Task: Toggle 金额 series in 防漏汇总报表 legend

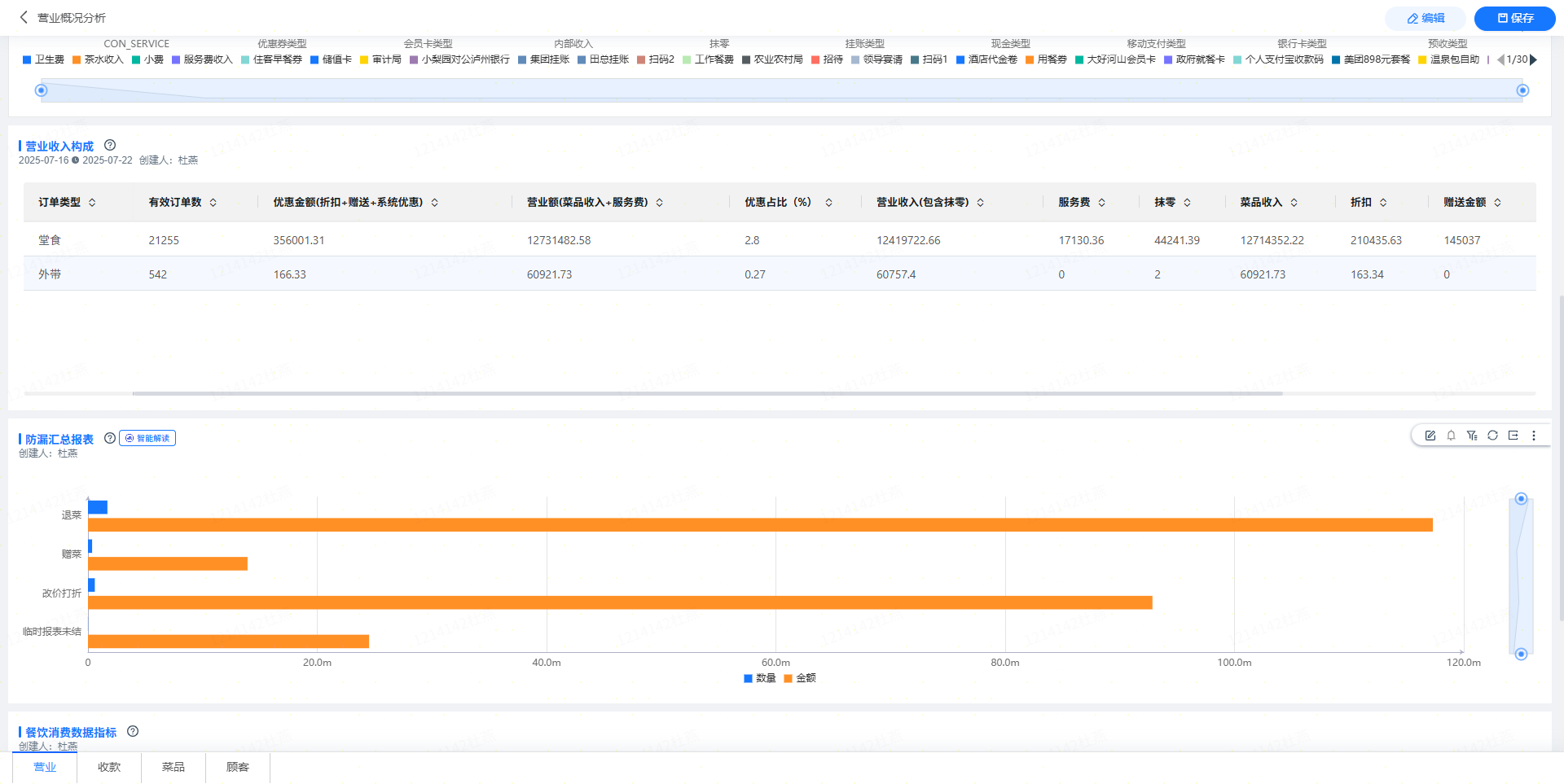Action: pos(799,678)
